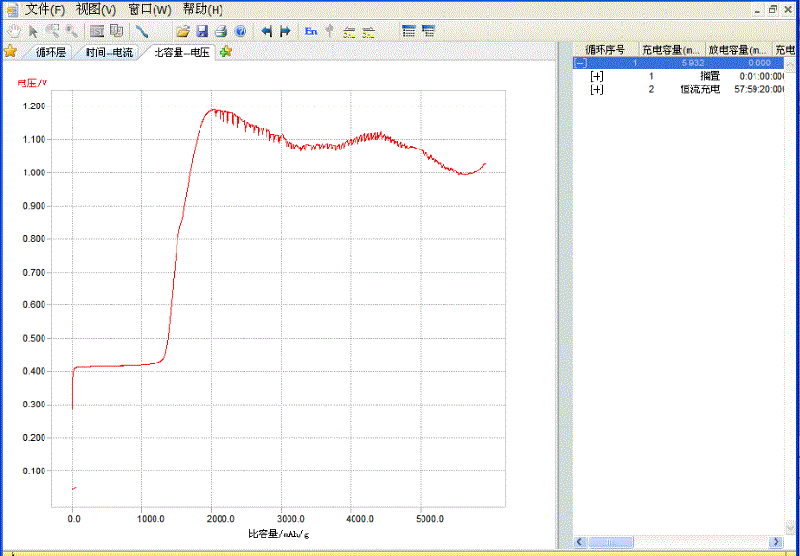Expand step 2 恒流充电 row

pos(597,90)
